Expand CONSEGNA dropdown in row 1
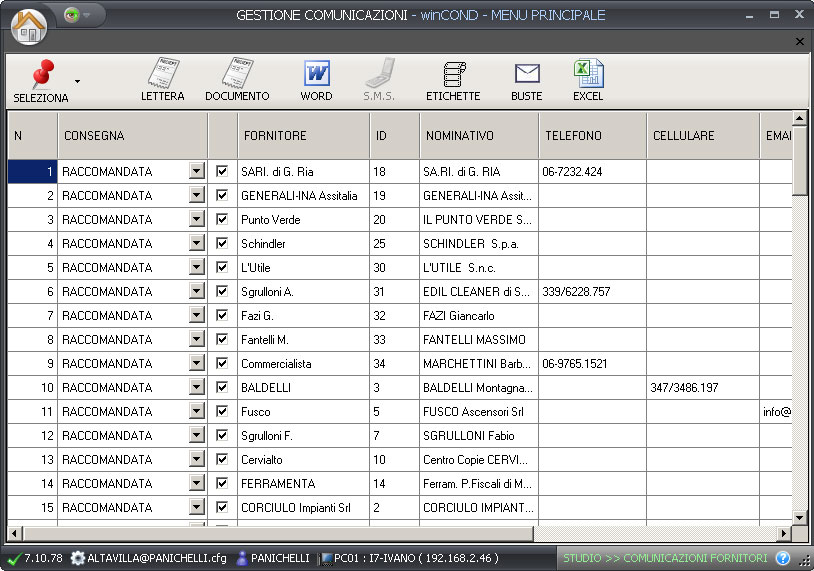The height and width of the screenshot is (571, 814). pos(196,172)
